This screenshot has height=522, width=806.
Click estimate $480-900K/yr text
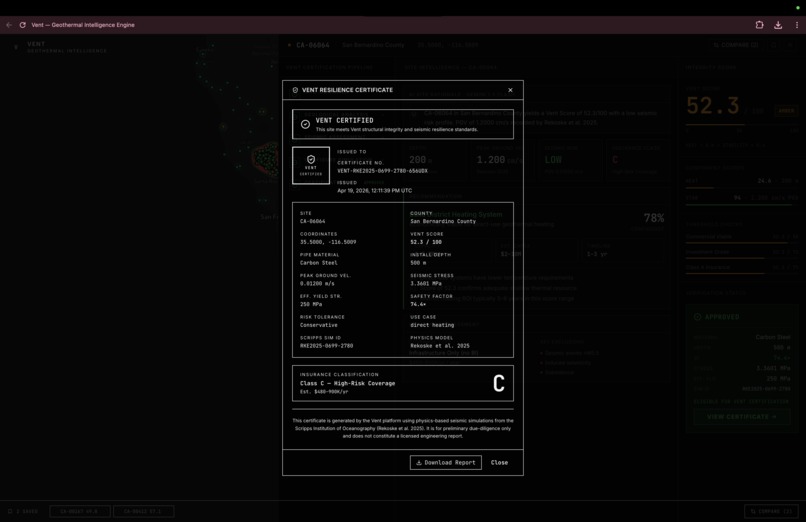pyautogui.click(x=324, y=392)
